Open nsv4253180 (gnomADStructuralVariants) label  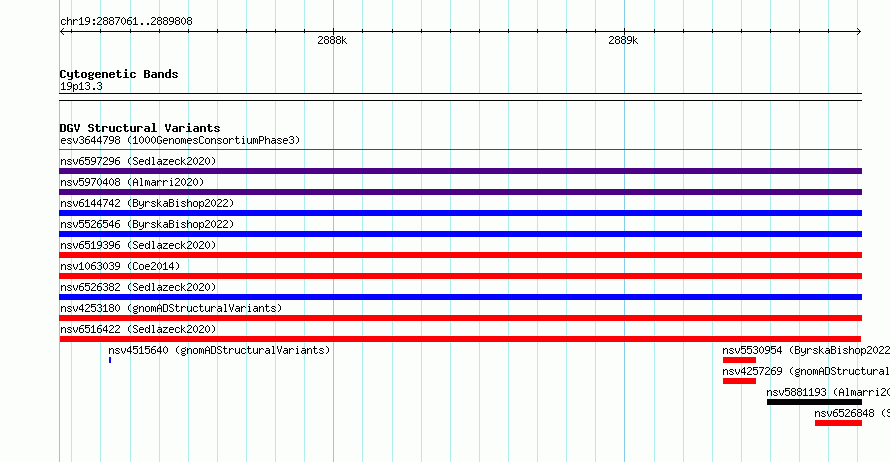pos(171,308)
